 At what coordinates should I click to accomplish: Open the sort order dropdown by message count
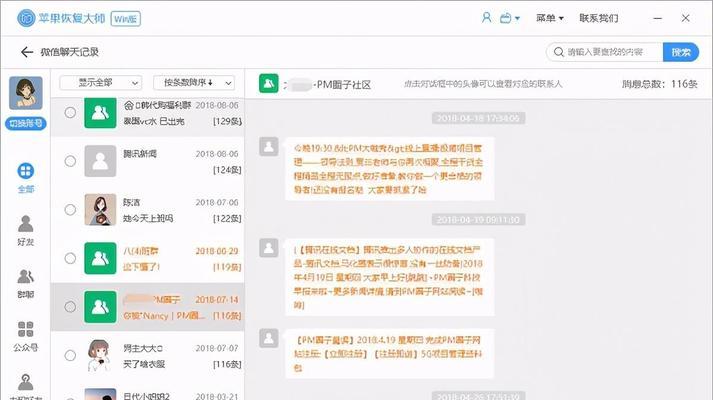pyautogui.click(x=194, y=83)
